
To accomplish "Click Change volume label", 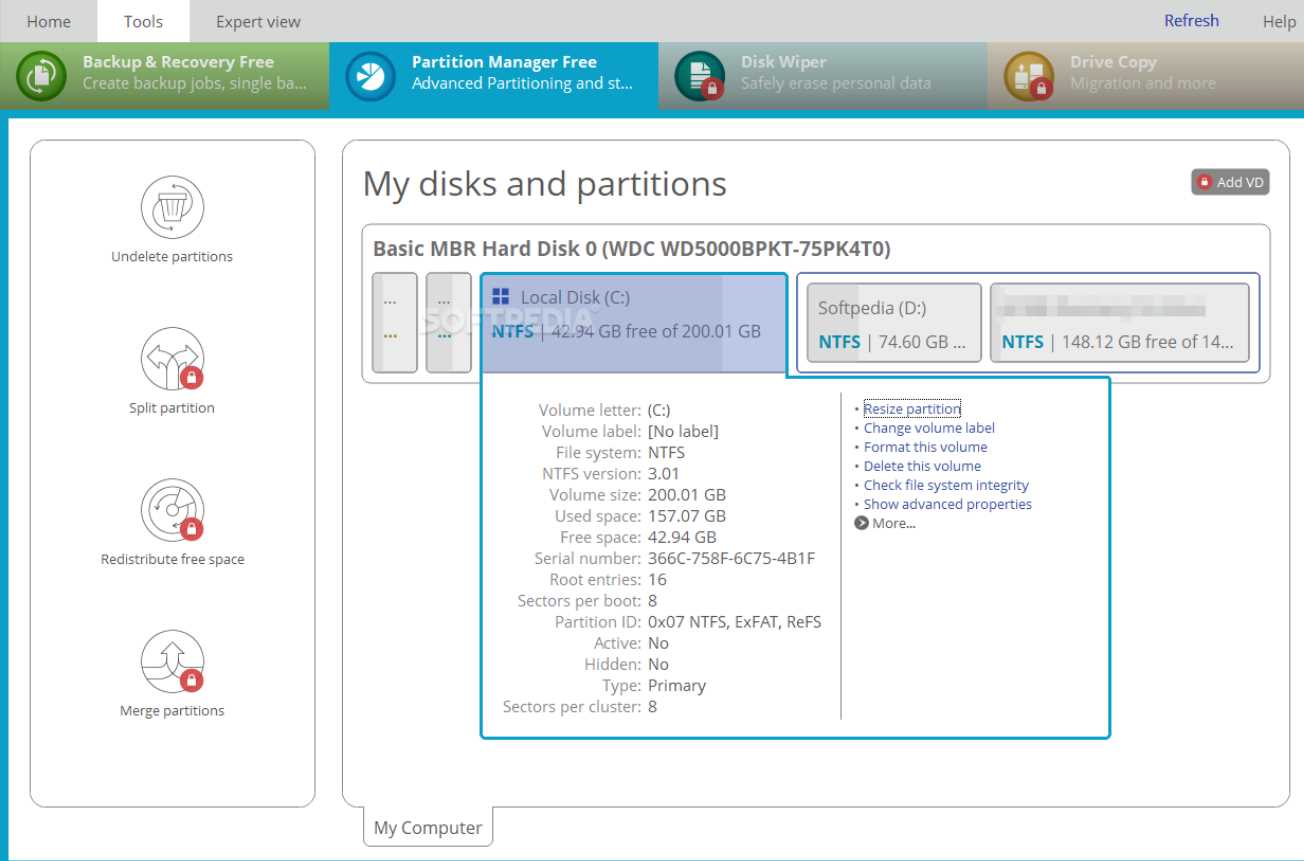I will click(928, 427).
